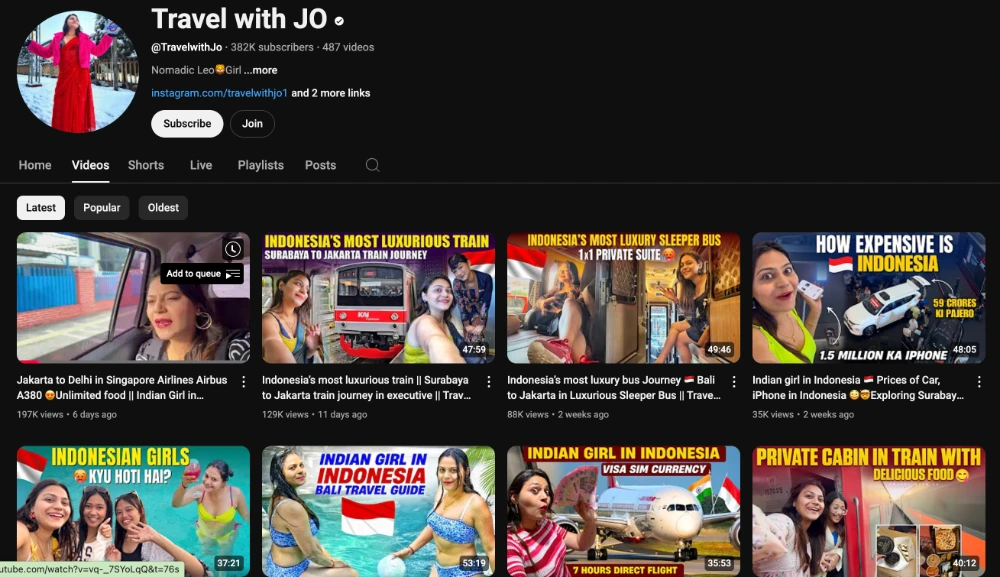Viewport: 1000px width, 577px height.
Task: Switch to the Shorts tab
Action: pos(146,165)
